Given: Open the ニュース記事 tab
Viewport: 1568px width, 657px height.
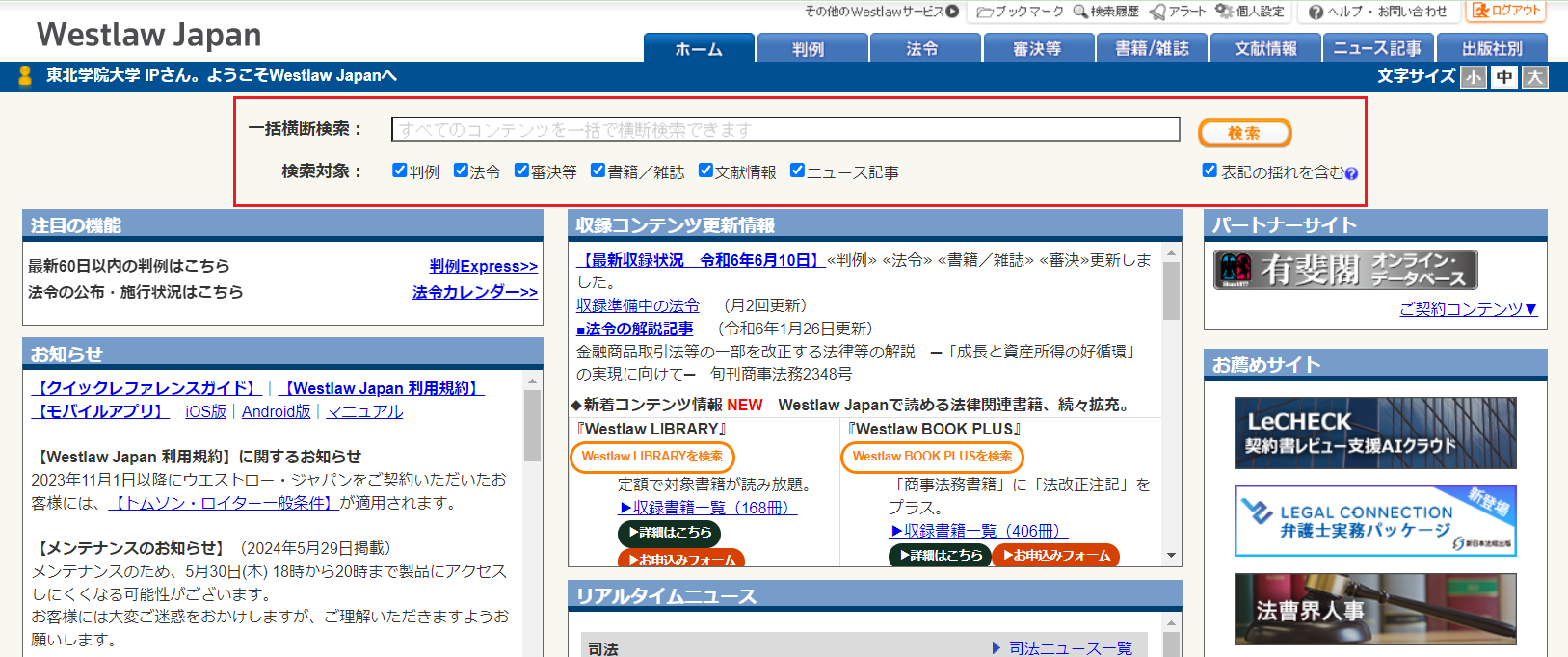Looking at the screenshot, I should 1376,48.
